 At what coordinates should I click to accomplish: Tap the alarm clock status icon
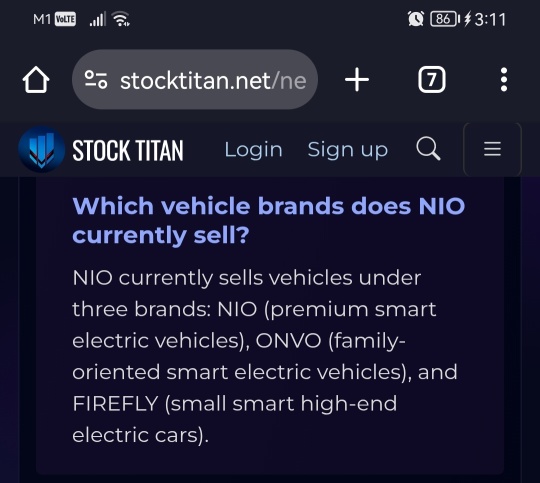pyautogui.click(x=416, y=19)
